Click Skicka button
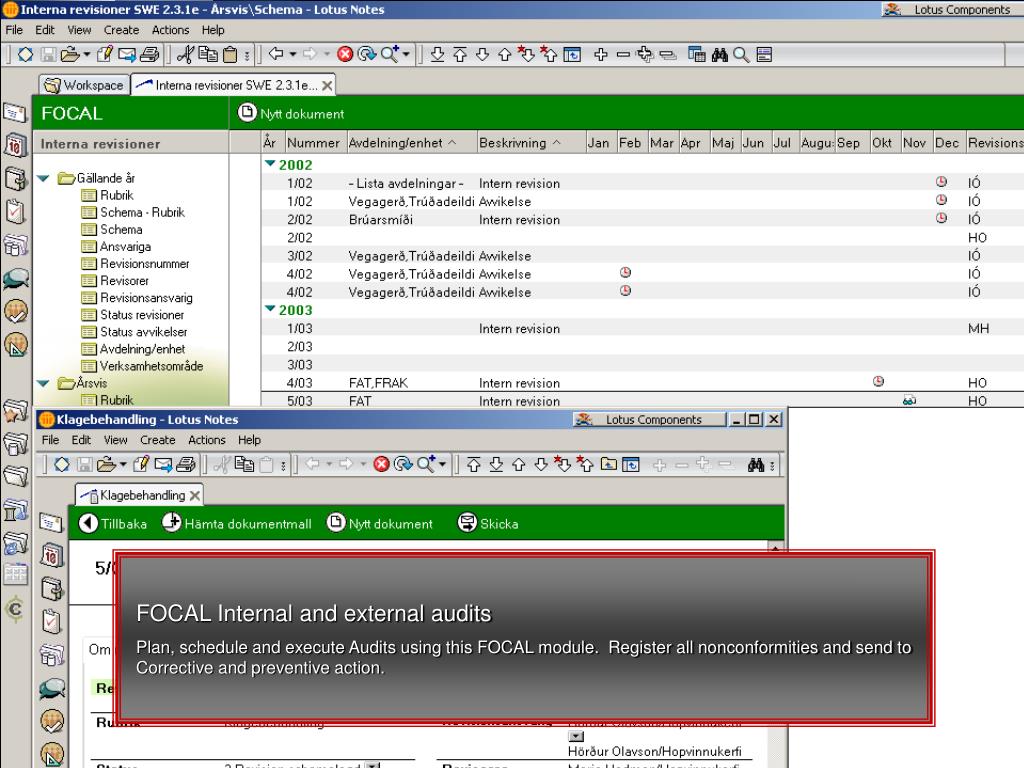Screen dimensions: 1024x768 pyautogui.click(x=488, y=524)
